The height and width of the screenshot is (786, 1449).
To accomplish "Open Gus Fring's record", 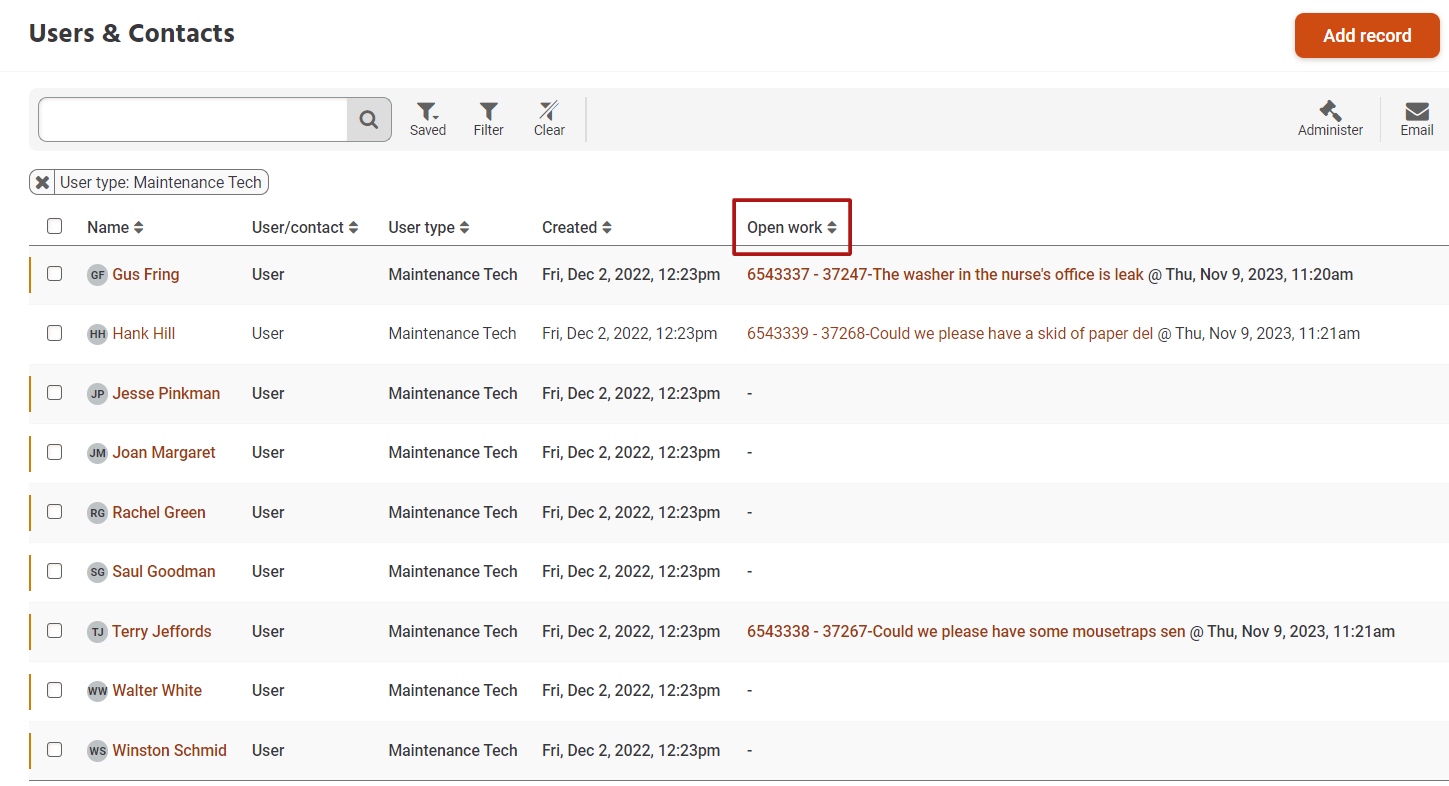I will [146, 275].
